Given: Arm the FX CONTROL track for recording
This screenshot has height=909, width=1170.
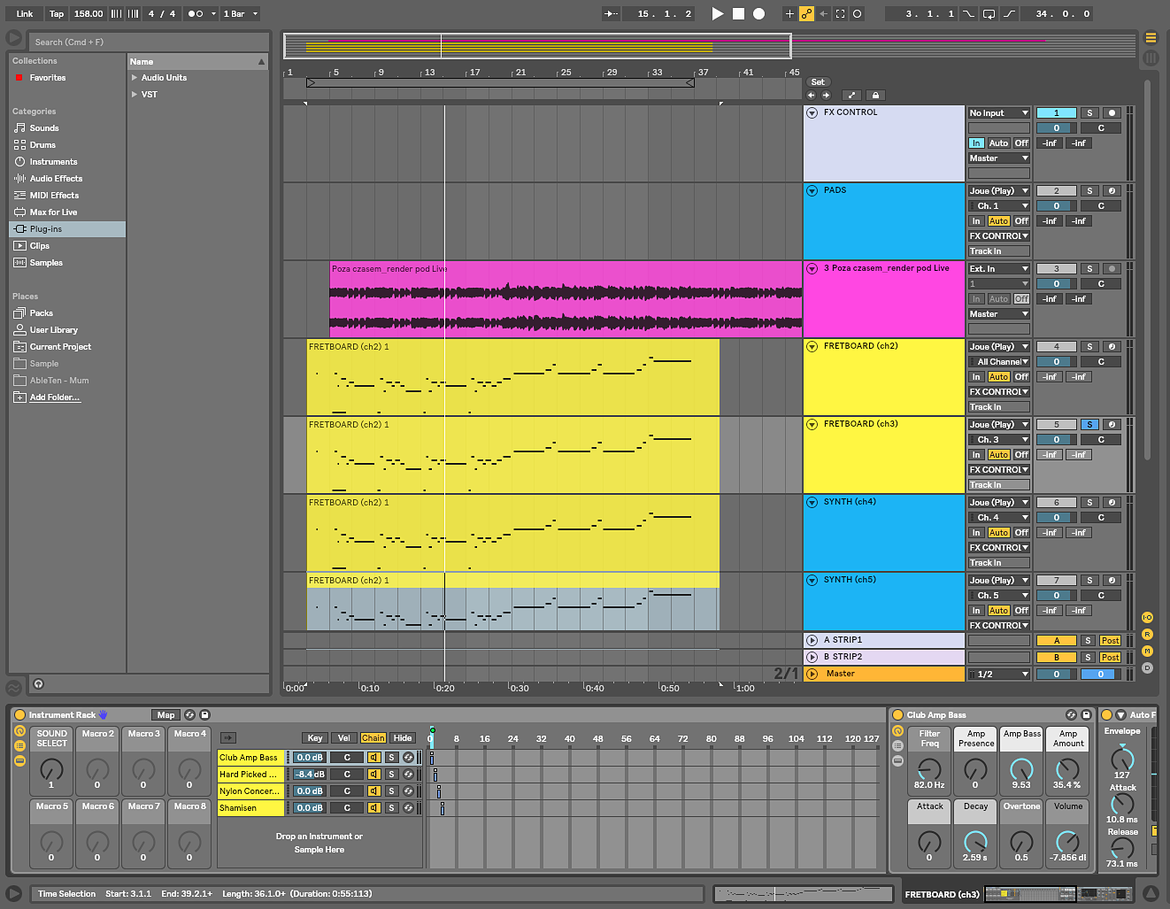Looking at the screenshot, I should point(1112,113).
